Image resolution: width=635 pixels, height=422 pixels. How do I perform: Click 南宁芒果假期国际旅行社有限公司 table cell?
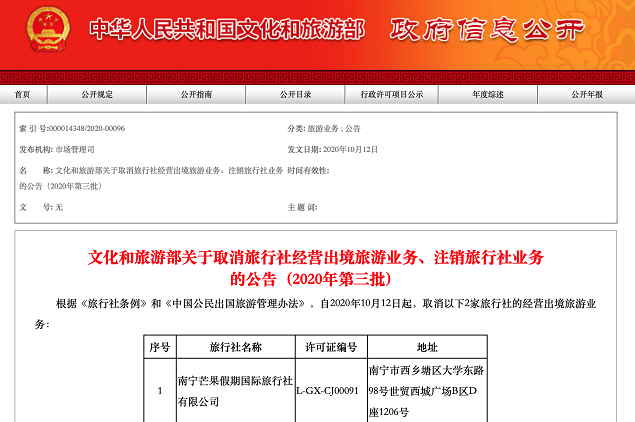coord(234,390)
